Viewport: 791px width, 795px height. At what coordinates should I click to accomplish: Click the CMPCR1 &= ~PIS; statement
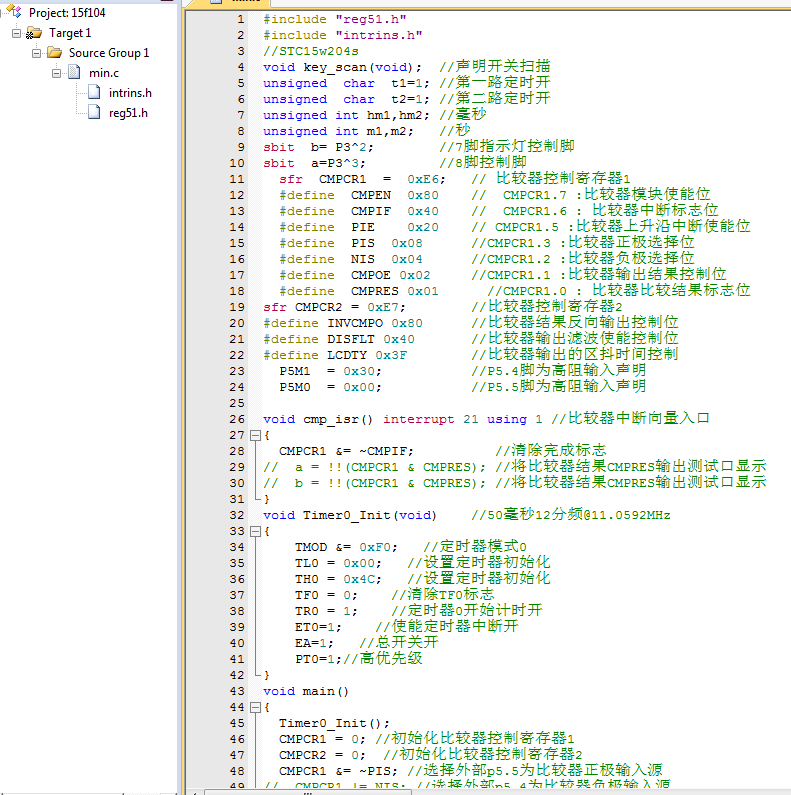[x=338, y=771]
